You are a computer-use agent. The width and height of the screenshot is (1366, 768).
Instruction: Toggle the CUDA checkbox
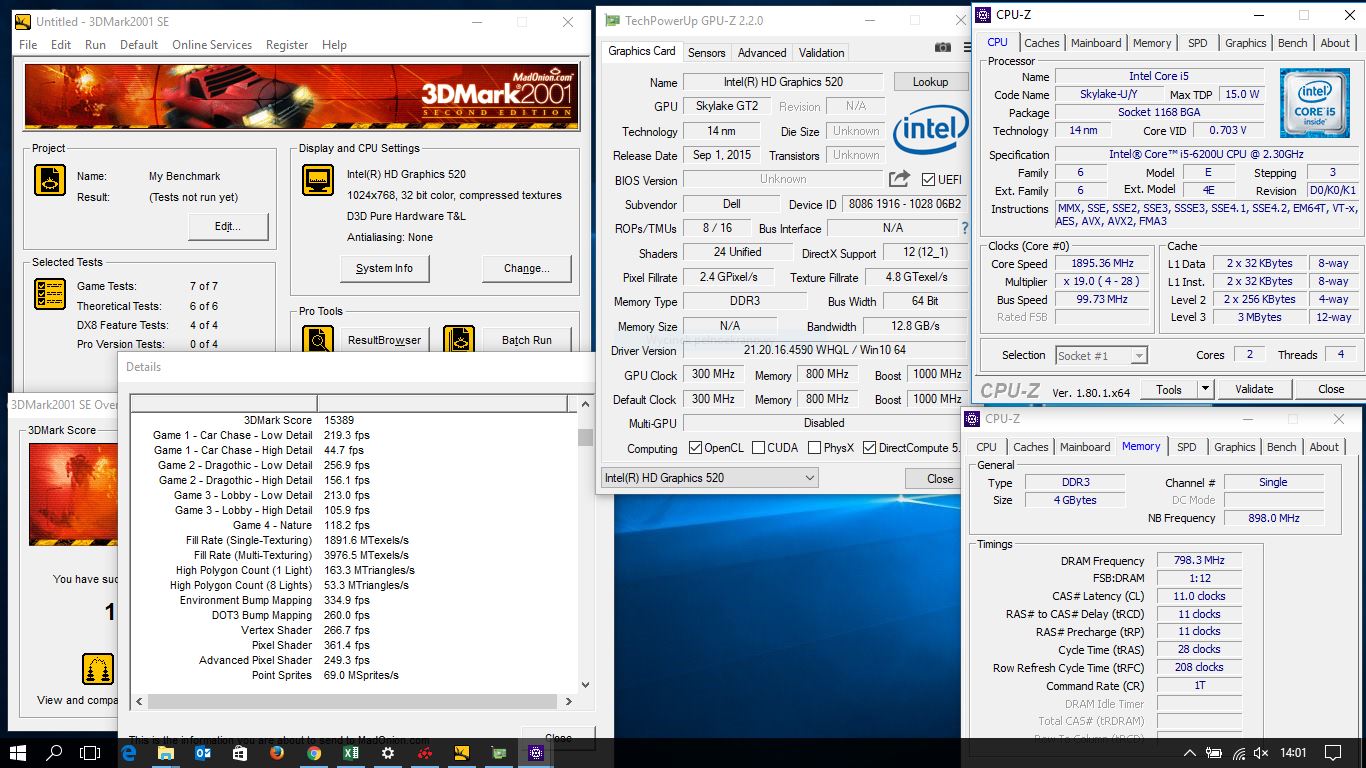(x=759, y=448)
